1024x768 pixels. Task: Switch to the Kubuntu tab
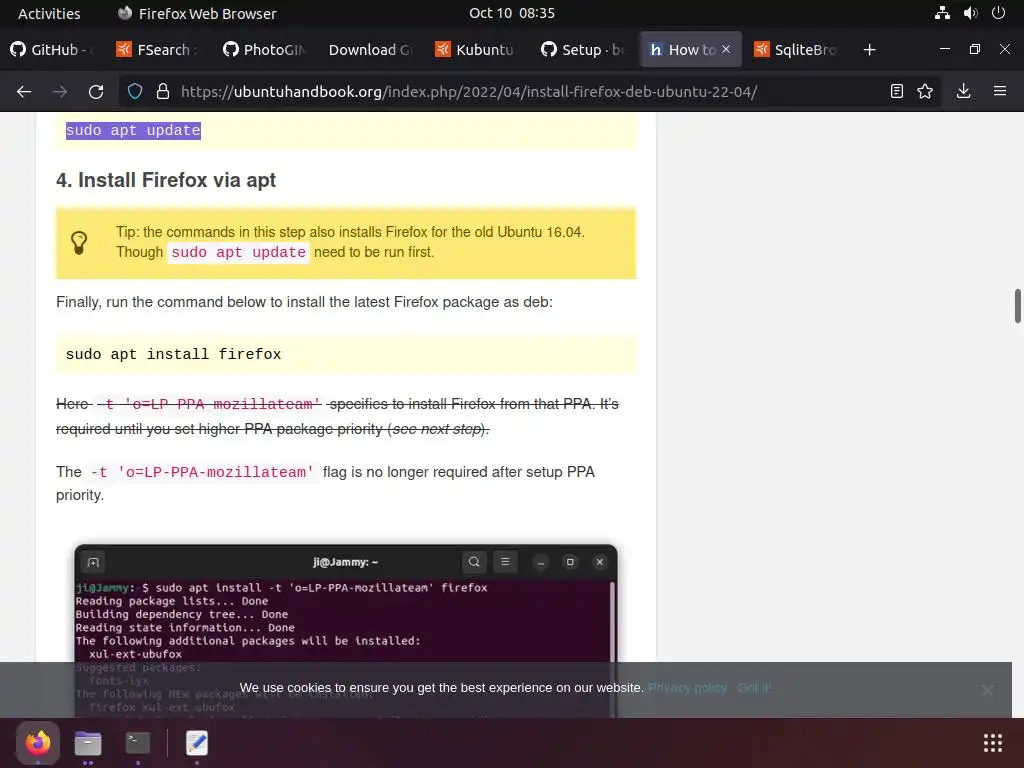pyautogui.click(x=477, y=50)
